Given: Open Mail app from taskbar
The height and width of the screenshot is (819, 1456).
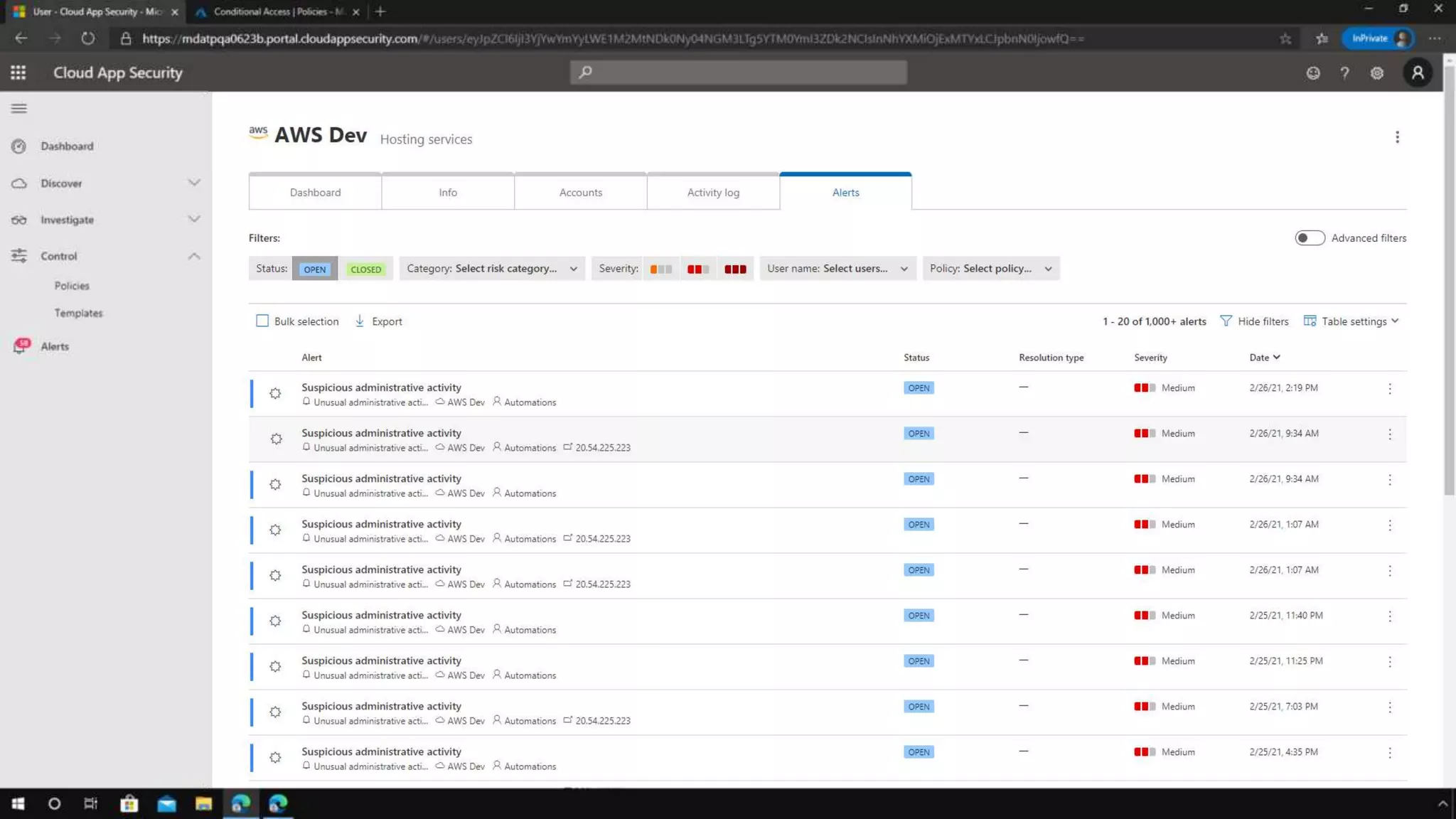Looking at the screenshot, I should click(x=166, y=803).
